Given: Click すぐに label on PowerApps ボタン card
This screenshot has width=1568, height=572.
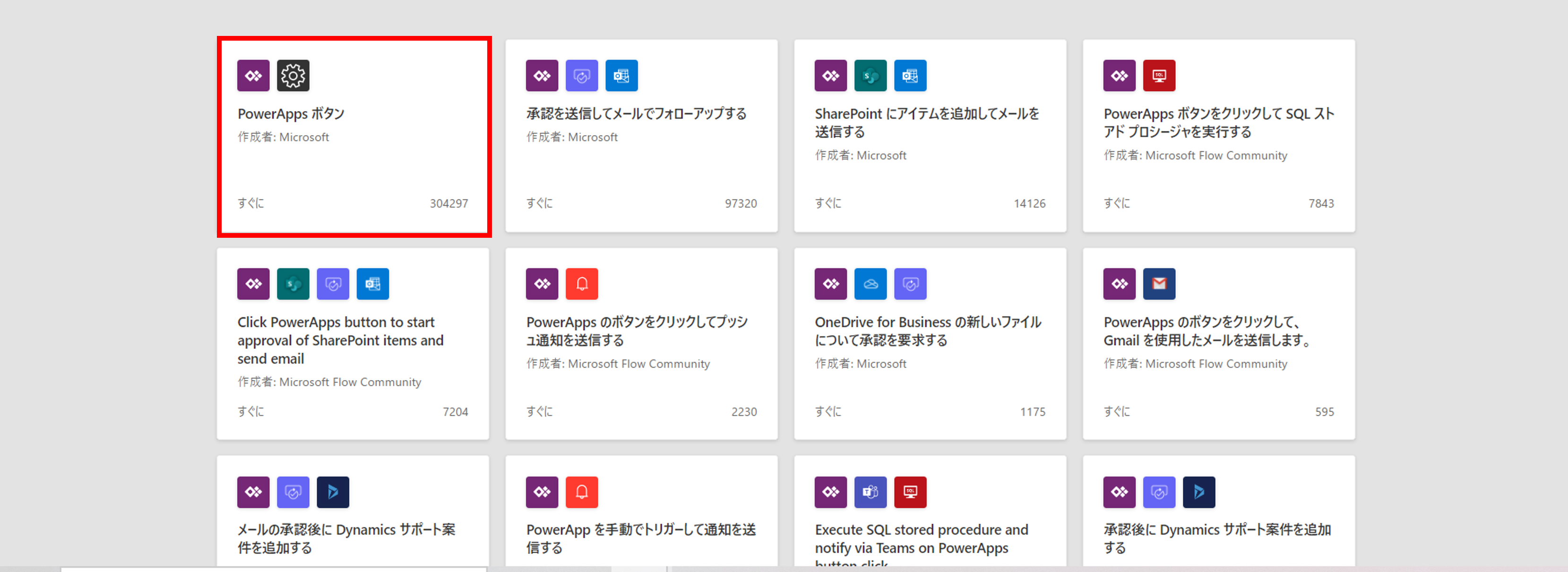Looking at the screenshot, I should 251,203.
